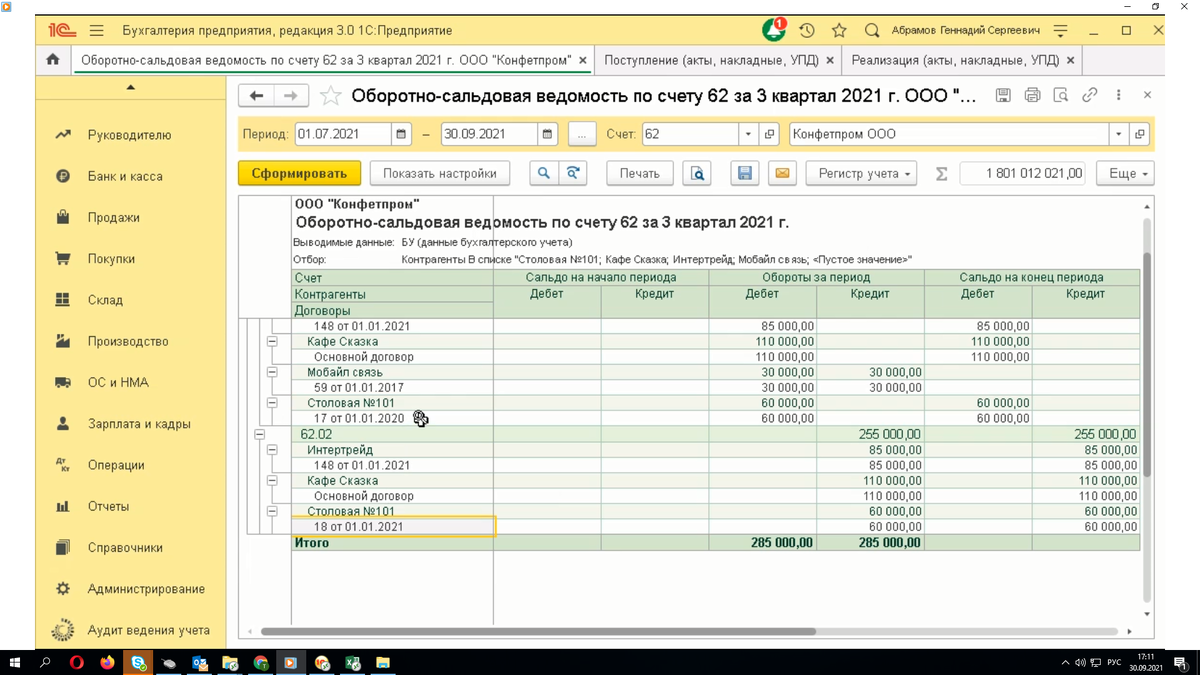Viewport: 1200px width, 675px height.
Task: Open the notifications bell icon
Action: tap(774, 30)
